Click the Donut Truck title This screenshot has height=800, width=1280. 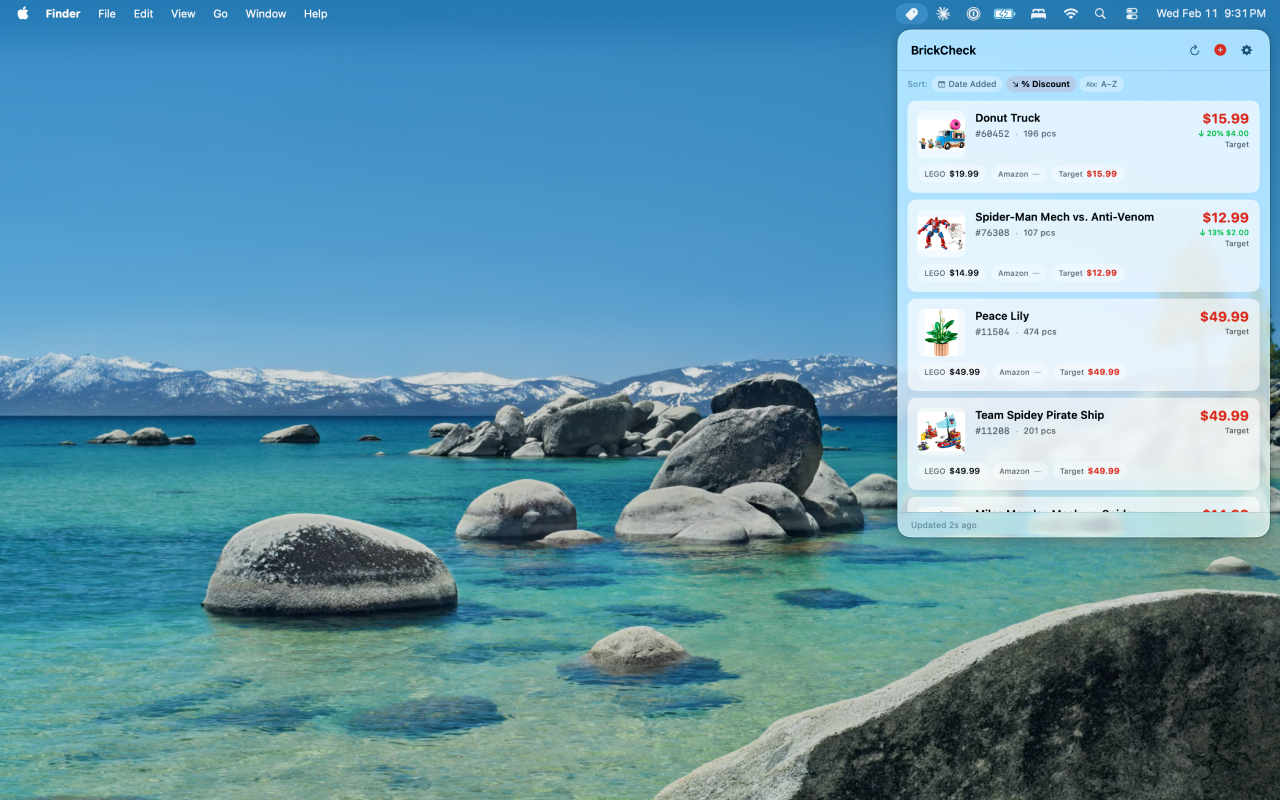(1008, 118)
